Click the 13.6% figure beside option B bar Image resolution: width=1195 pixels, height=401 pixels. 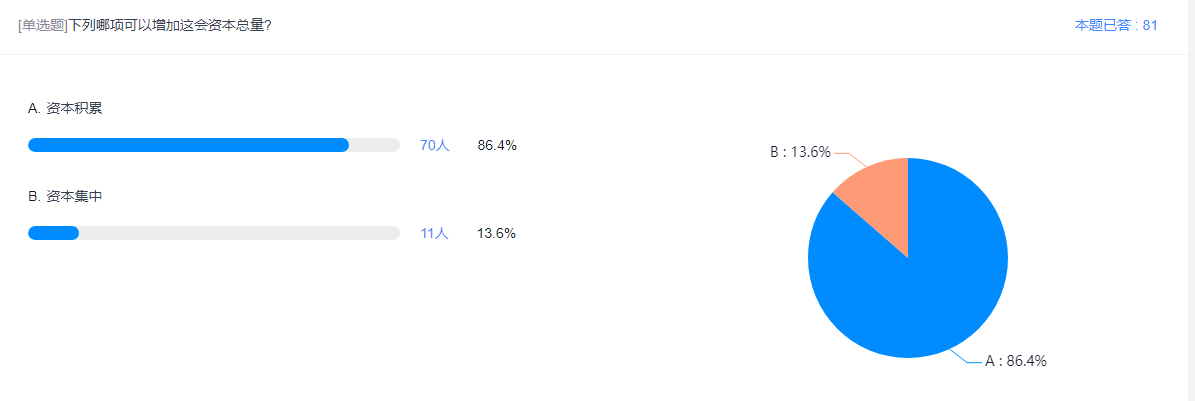coord(497,233)
